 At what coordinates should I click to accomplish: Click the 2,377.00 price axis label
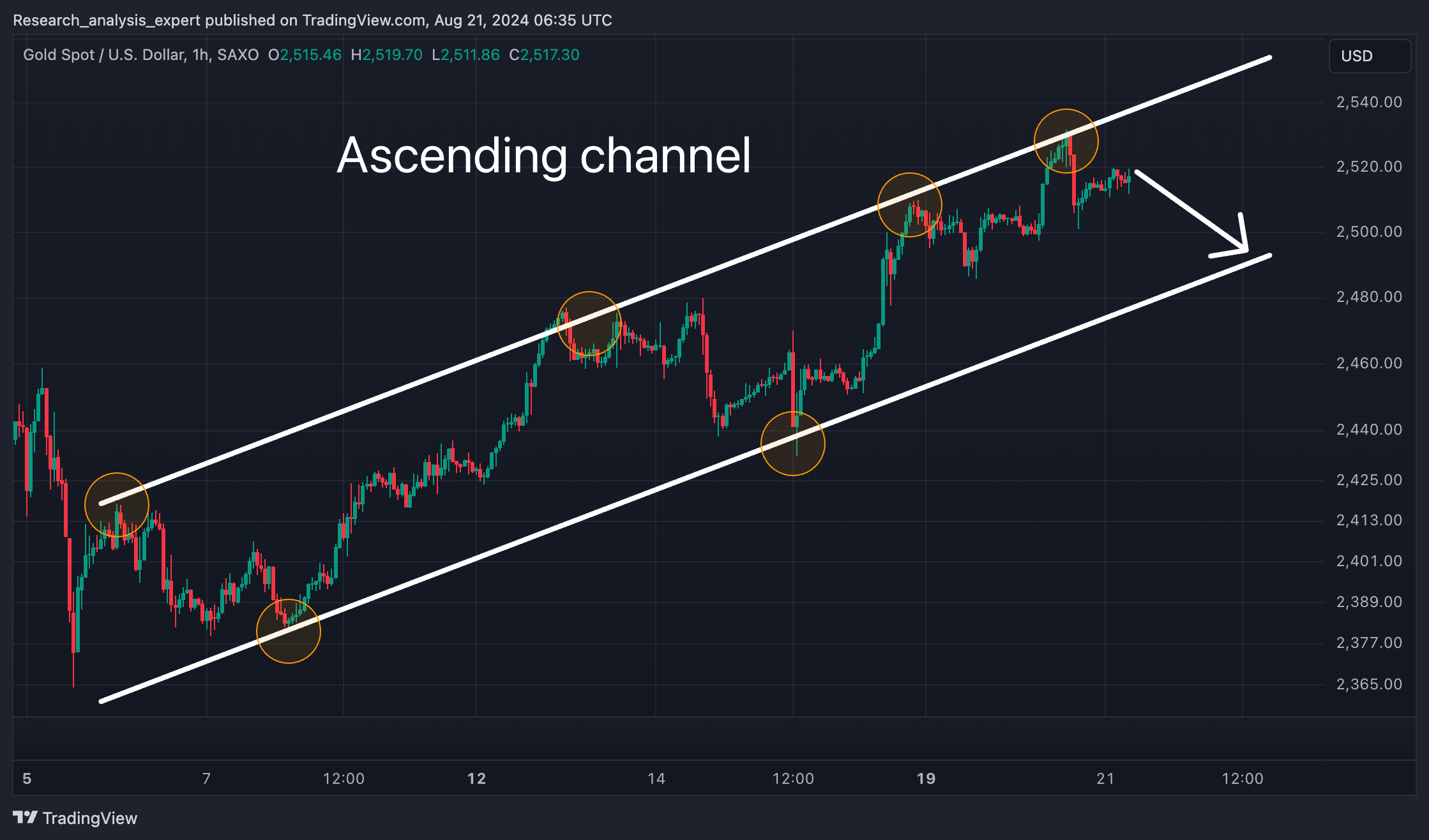(x=1369, y=643)
